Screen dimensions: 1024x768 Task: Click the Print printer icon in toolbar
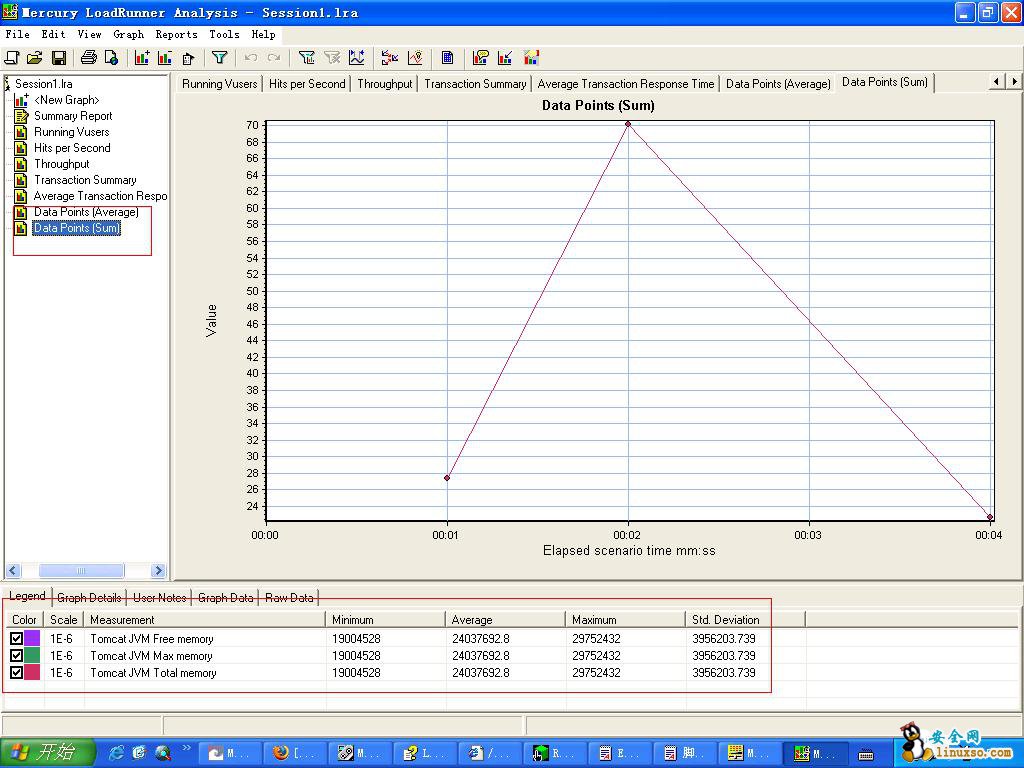click(88, 58)
